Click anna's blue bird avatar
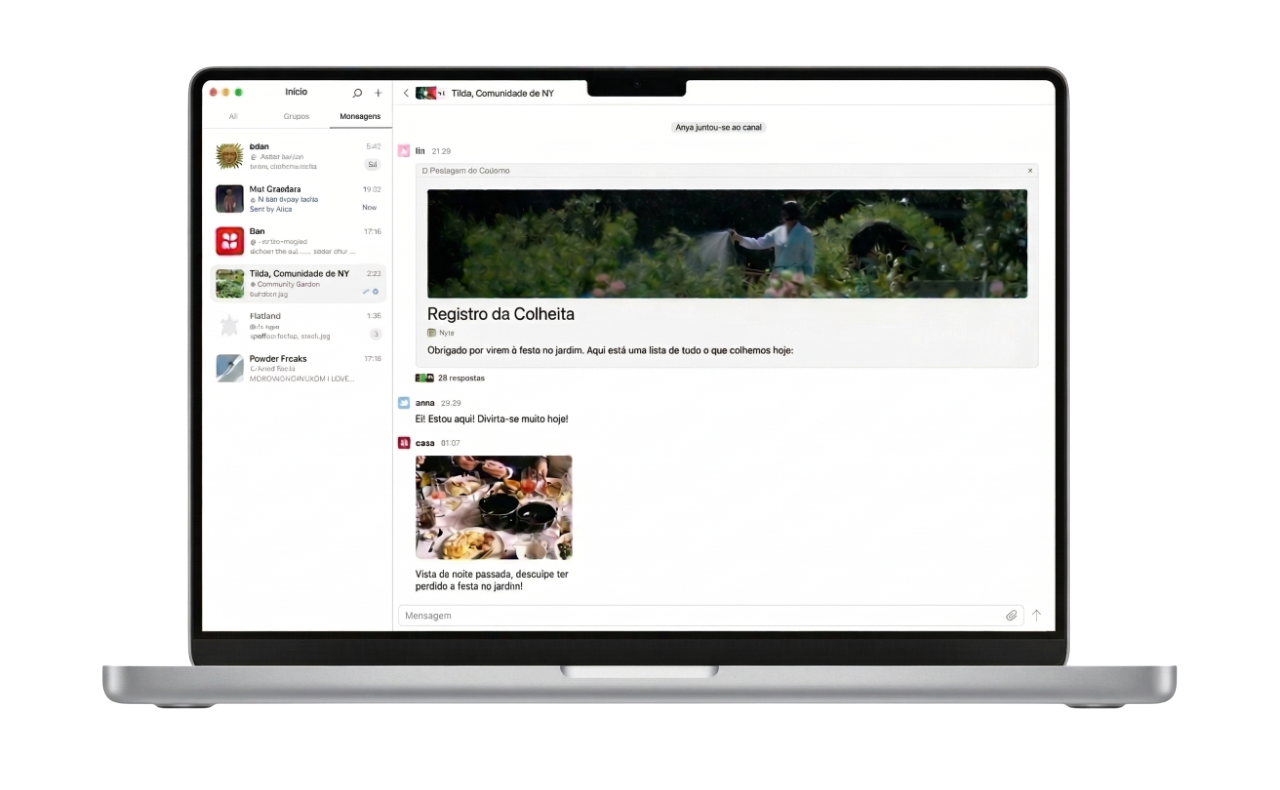This screenshot has height=790, width=1280. click(404, 402)
